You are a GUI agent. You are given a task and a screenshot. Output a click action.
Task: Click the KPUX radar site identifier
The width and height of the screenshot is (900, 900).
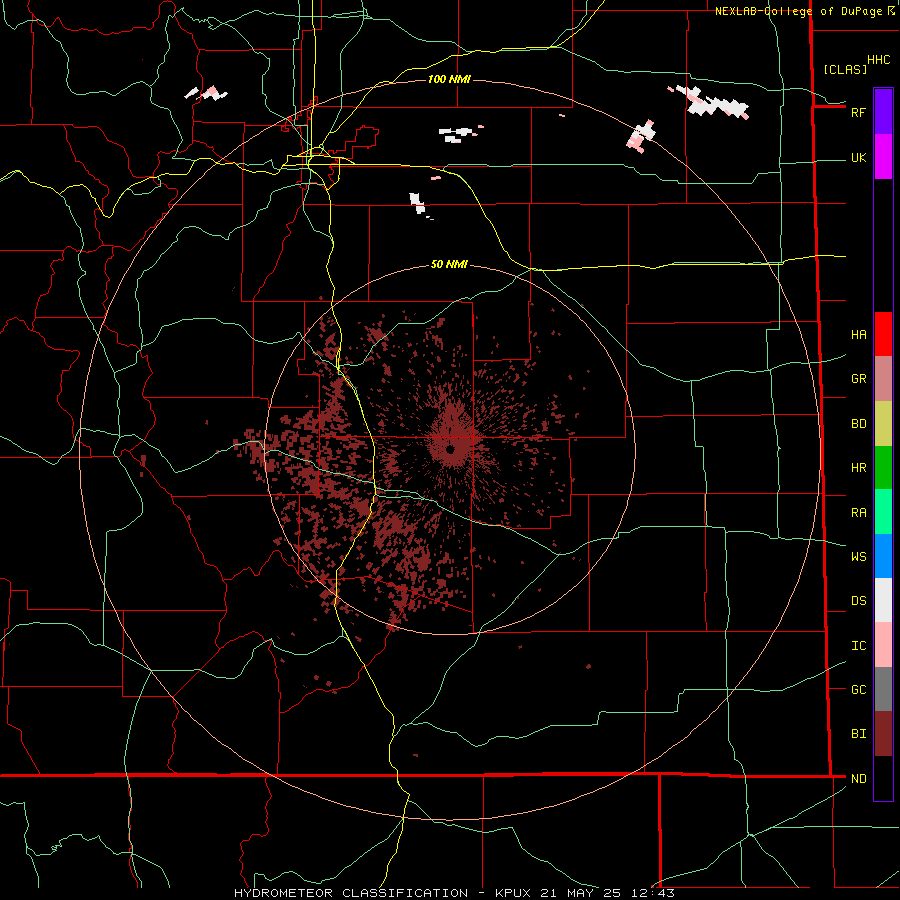[513, 893]
